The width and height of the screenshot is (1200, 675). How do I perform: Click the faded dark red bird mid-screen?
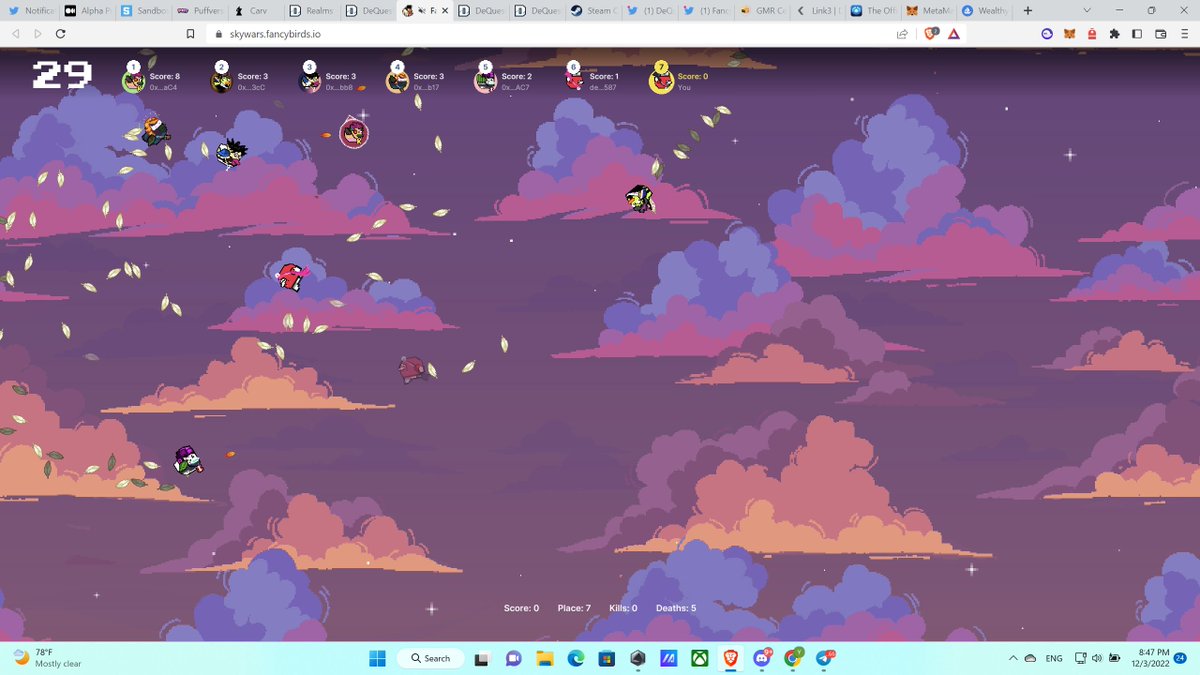pos(413,369)
